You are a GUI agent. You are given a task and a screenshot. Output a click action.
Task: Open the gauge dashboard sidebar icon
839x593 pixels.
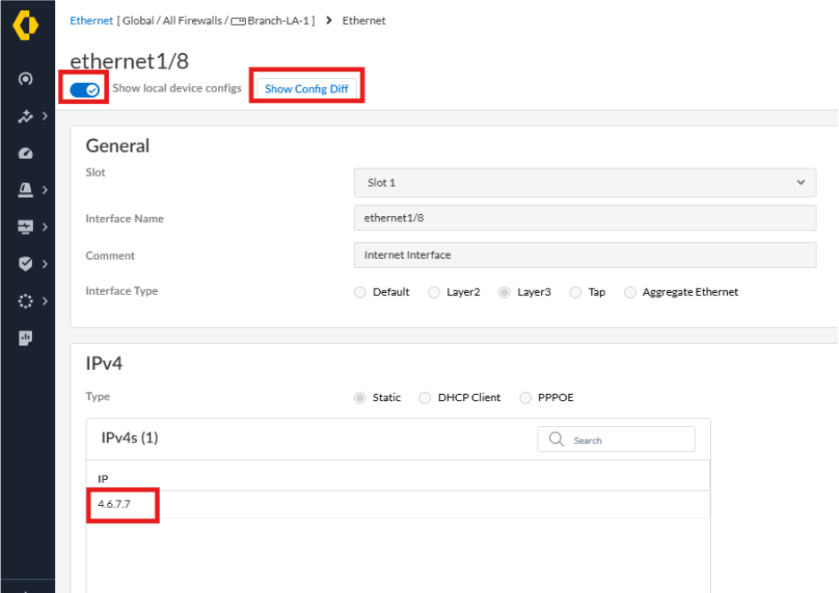25,154
